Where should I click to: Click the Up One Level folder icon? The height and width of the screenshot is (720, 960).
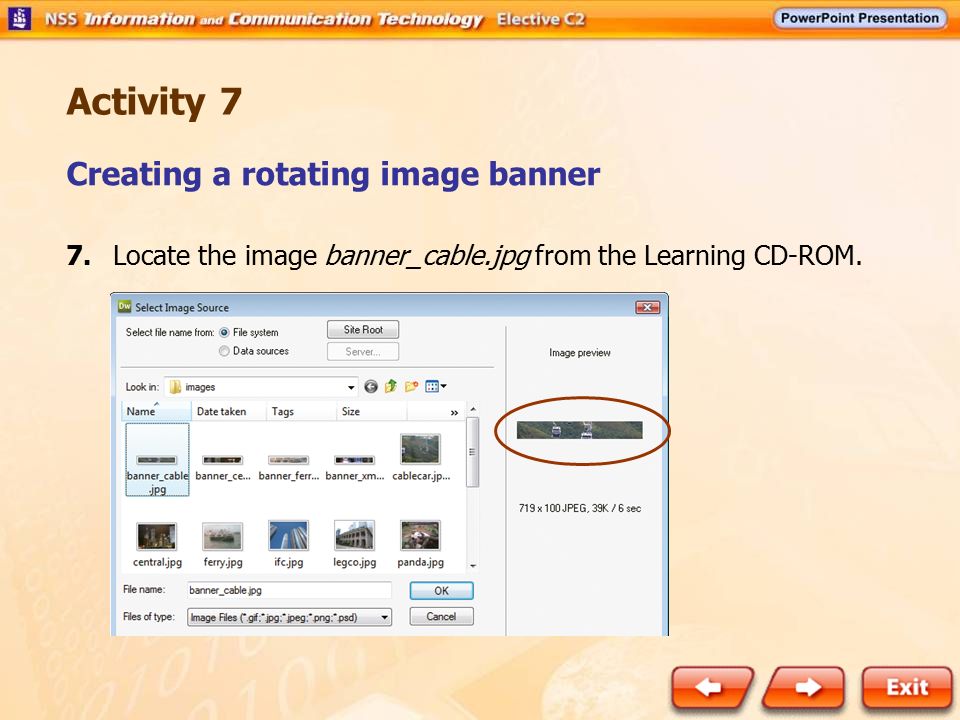pyautogui.click(x=391, y=386)
